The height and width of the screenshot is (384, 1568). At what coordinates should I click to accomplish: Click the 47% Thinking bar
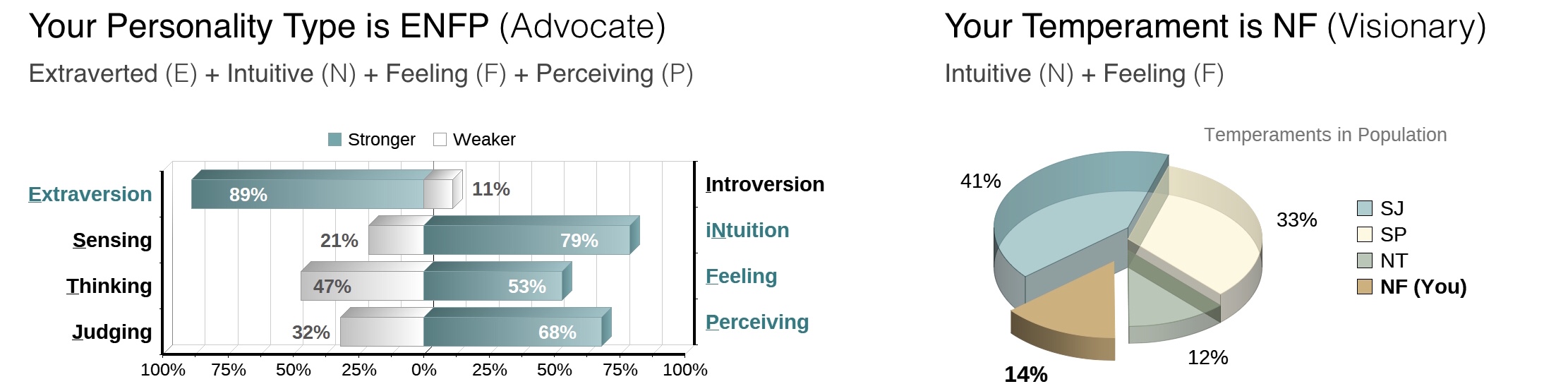(361, 286)
